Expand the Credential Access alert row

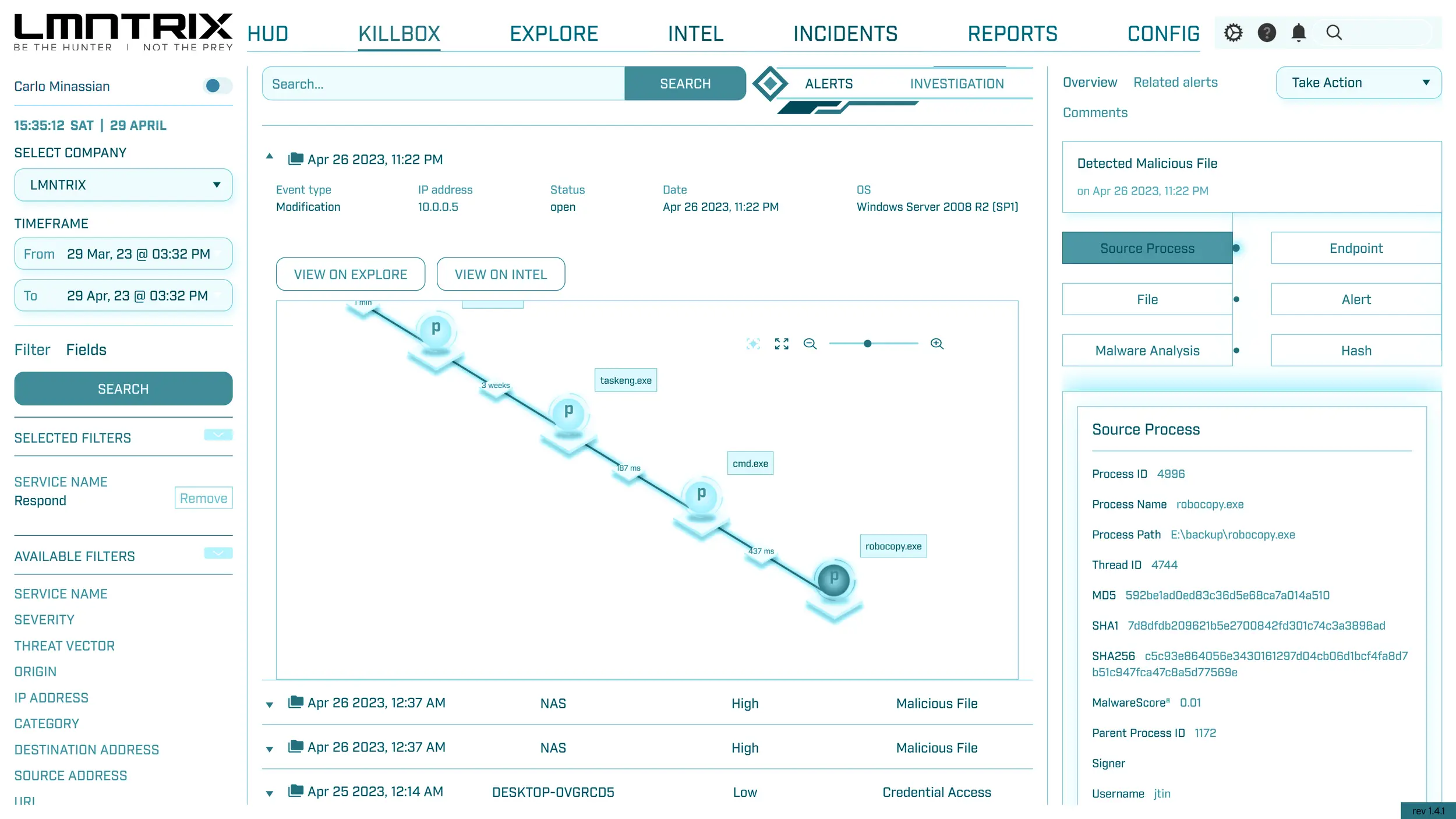coord(270,793)
